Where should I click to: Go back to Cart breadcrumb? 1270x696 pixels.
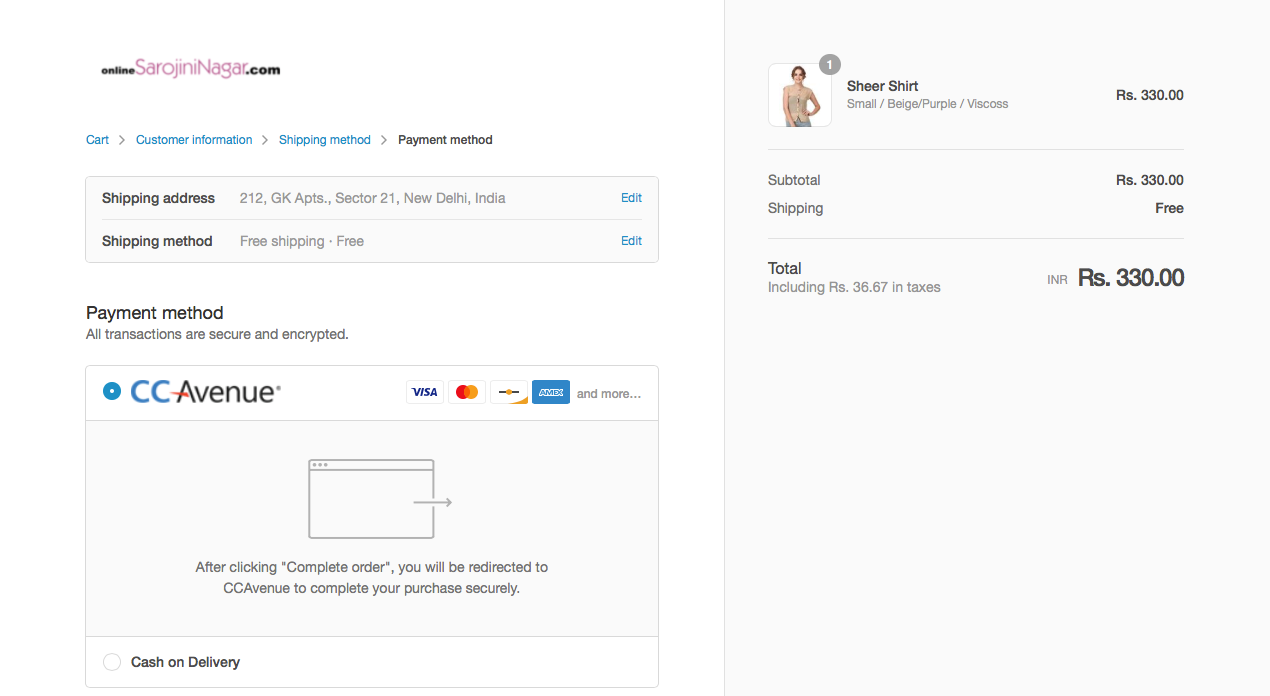coord(97,140)
